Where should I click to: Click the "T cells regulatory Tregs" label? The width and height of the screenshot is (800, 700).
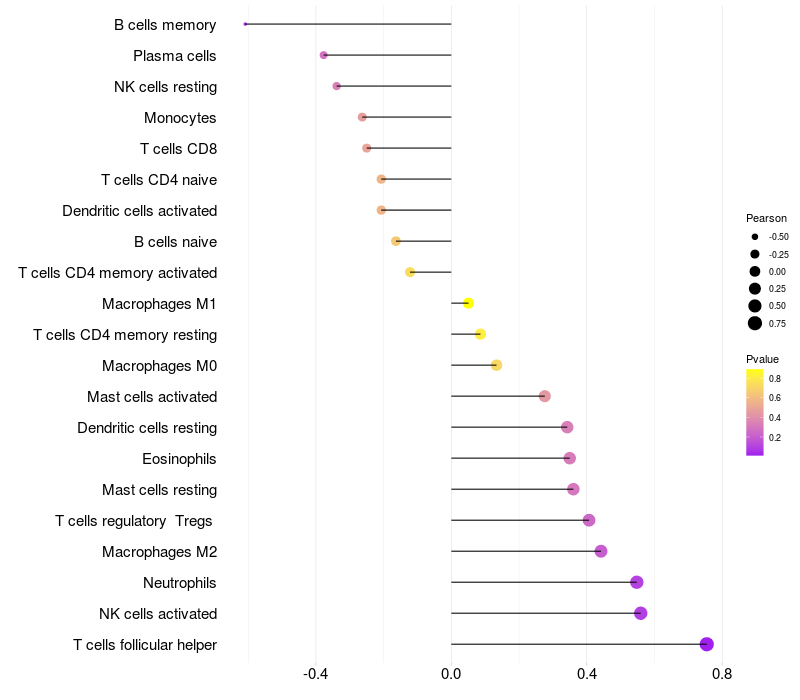coord(135,520)
